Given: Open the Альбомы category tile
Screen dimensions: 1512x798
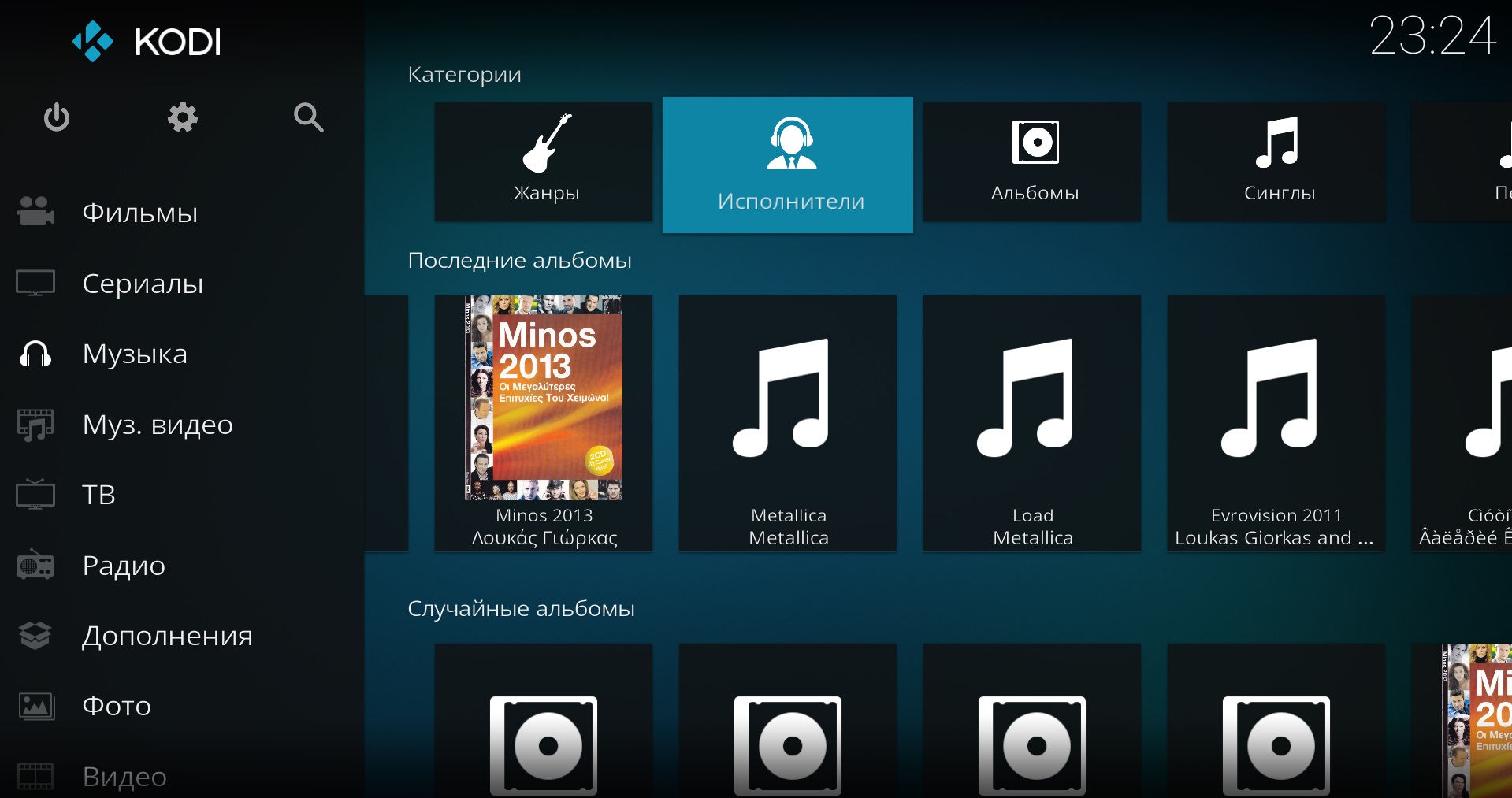Looking at the screenshot, I should click(1032, 161).
